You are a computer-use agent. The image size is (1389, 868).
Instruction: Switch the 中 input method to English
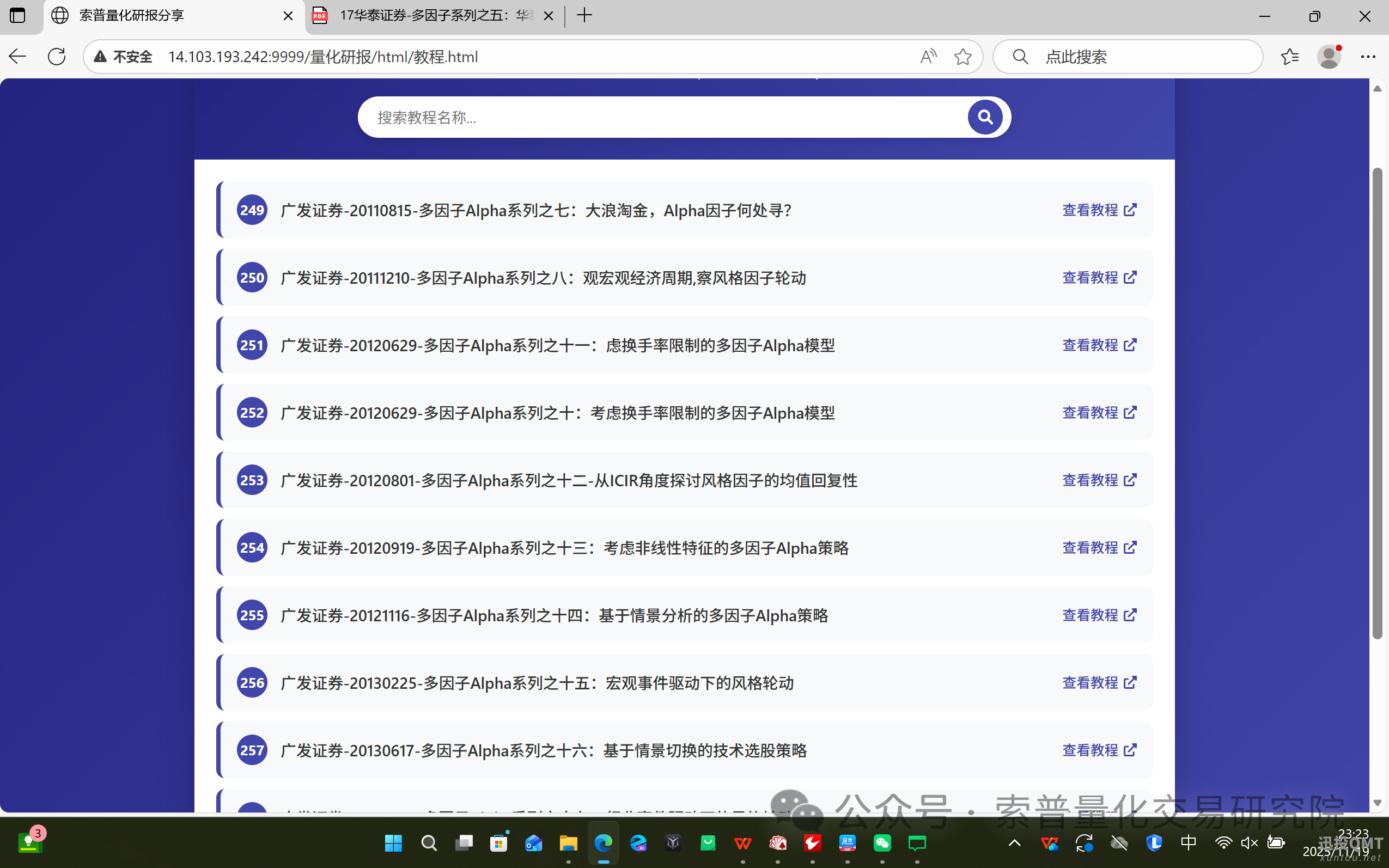click(1188, 843)
